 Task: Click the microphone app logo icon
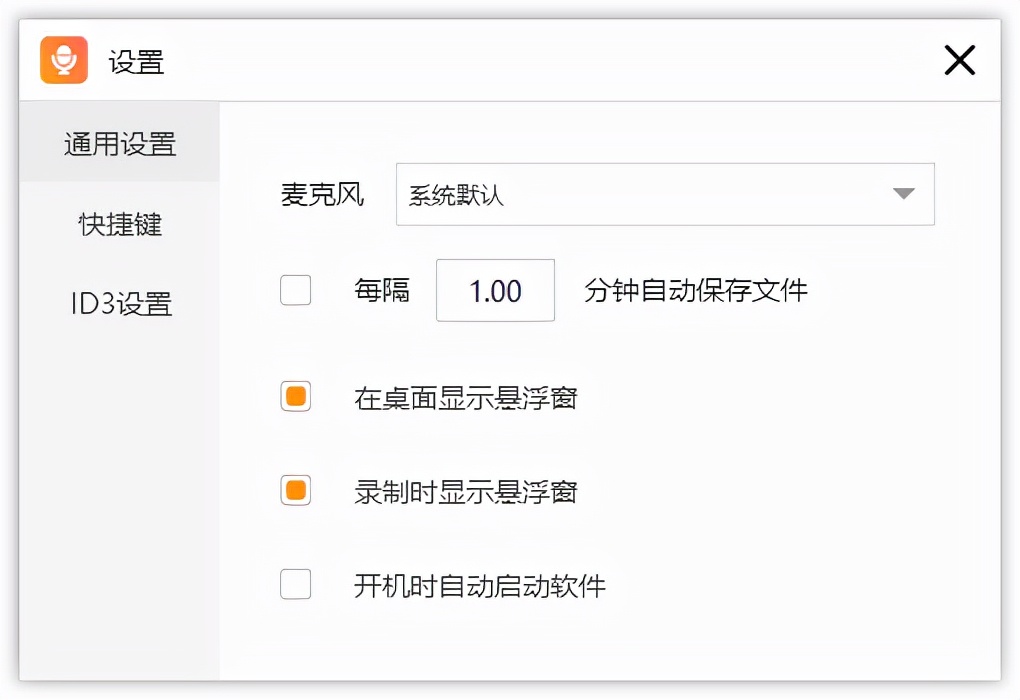tap(63, 60)
